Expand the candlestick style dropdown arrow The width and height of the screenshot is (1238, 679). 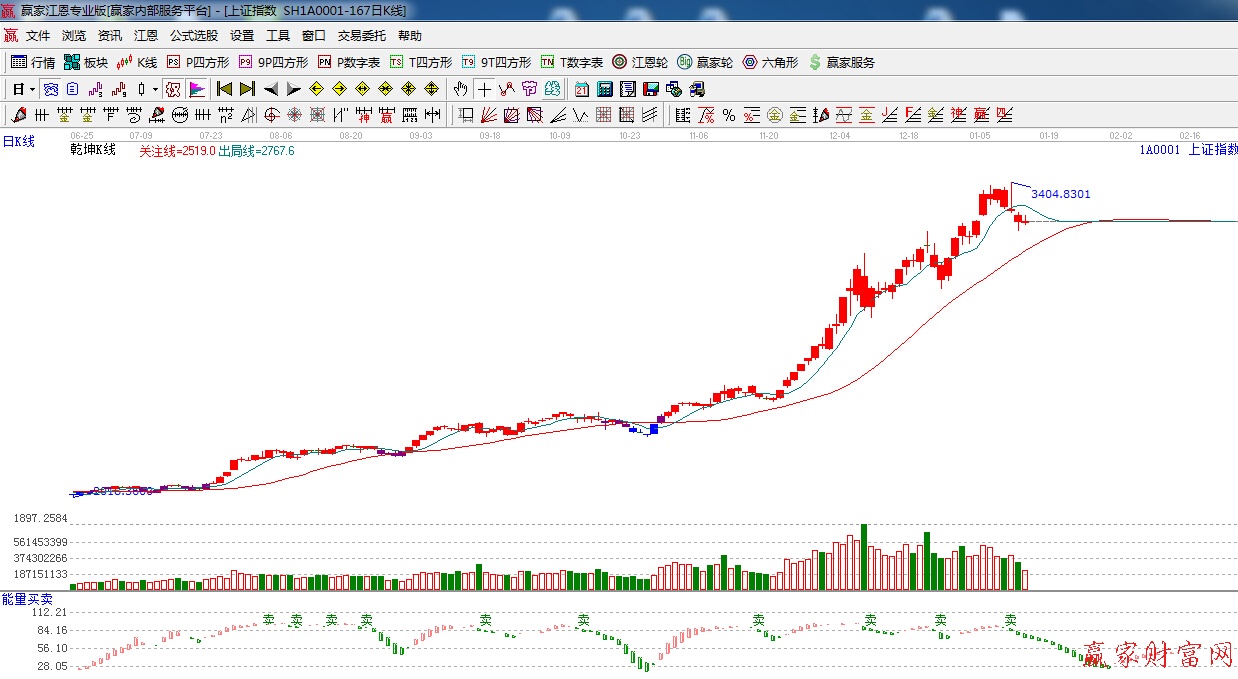155,89
